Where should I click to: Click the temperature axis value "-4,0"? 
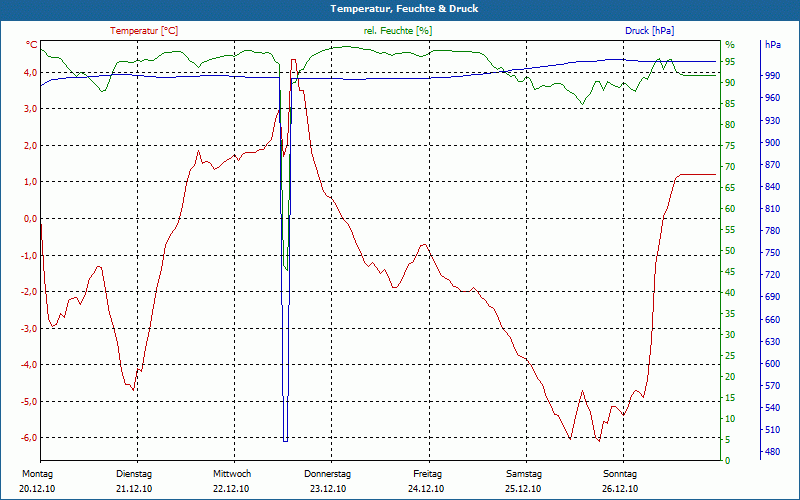(29, 365)
